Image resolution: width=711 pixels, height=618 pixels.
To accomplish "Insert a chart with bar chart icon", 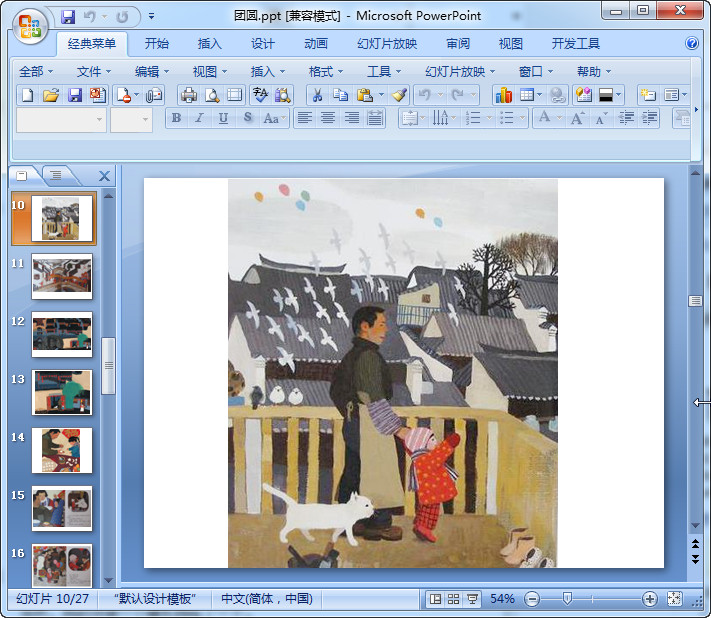I will coord(503,95).
